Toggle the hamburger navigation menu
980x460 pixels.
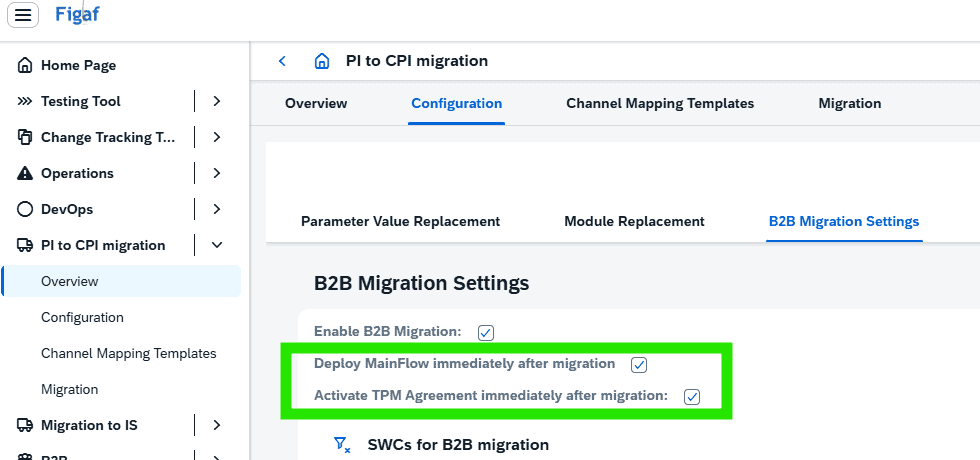[x=23, y=15]
